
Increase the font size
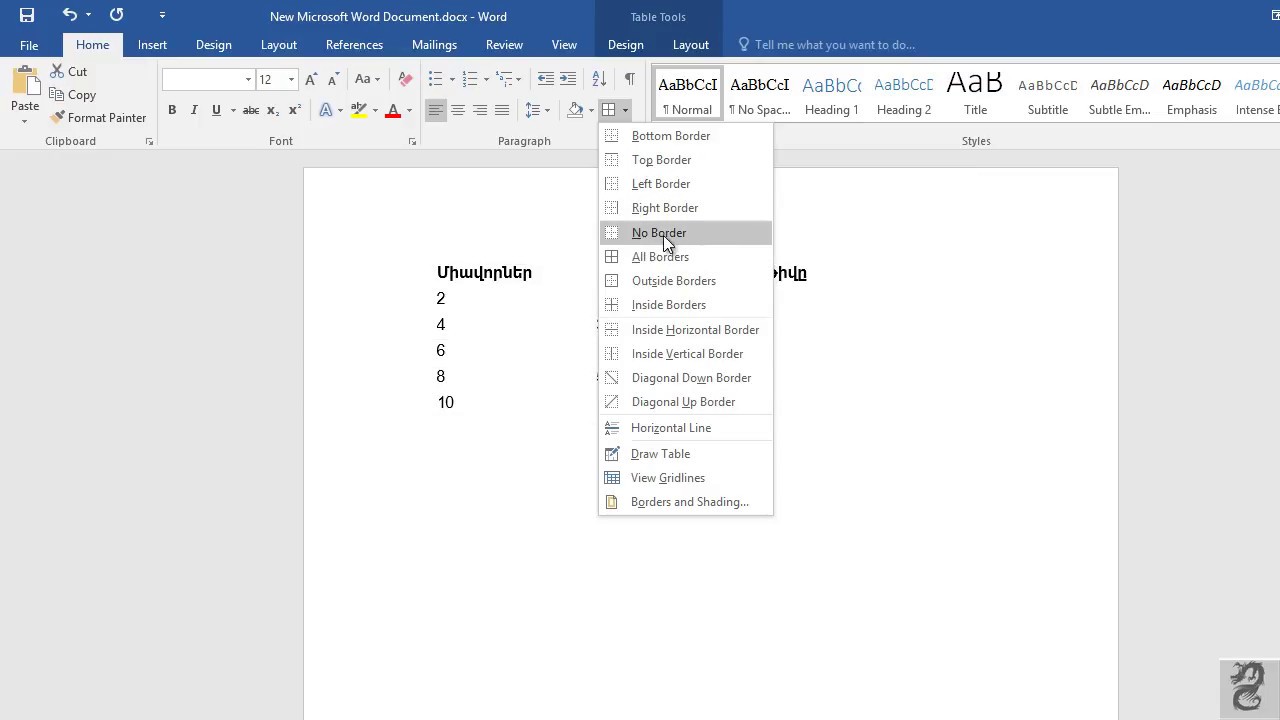pyautogui.click(x=312, y=79)
